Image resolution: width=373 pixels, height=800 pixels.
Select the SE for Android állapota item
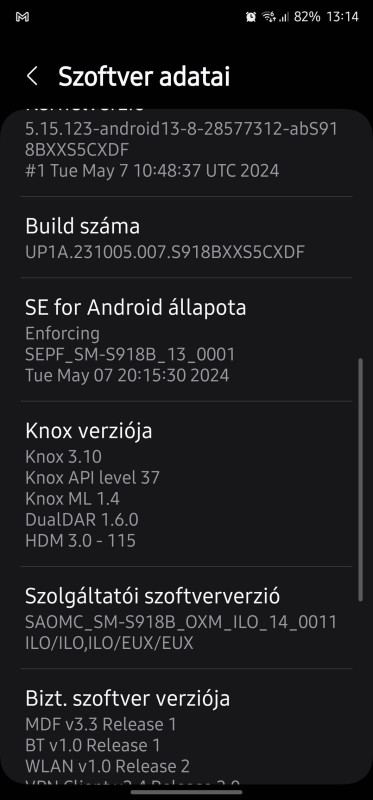186,340
